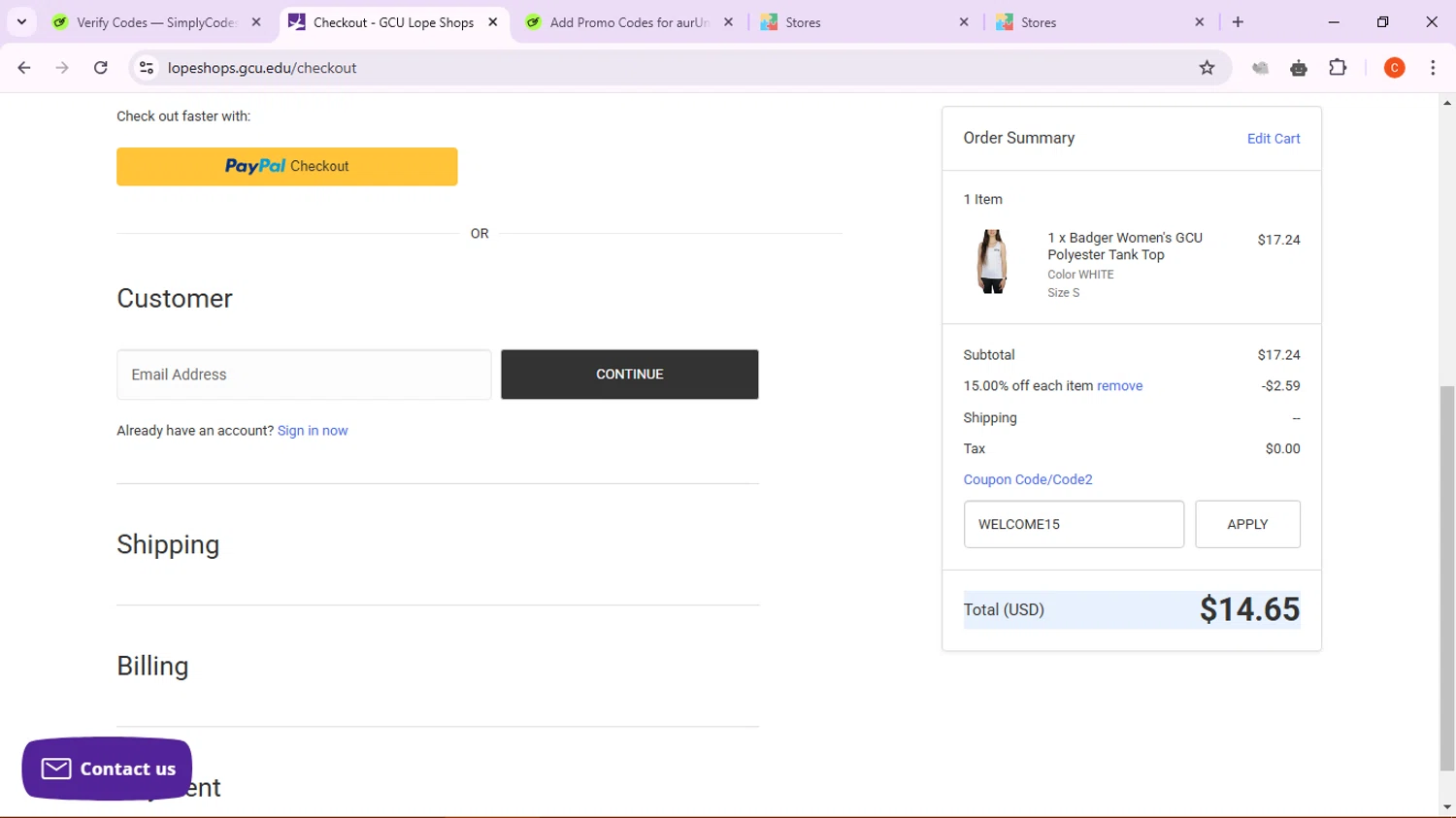Viewport: 1456px width, 818px height.
Task: Click the browser forward arrow
Action: point(62,68)
